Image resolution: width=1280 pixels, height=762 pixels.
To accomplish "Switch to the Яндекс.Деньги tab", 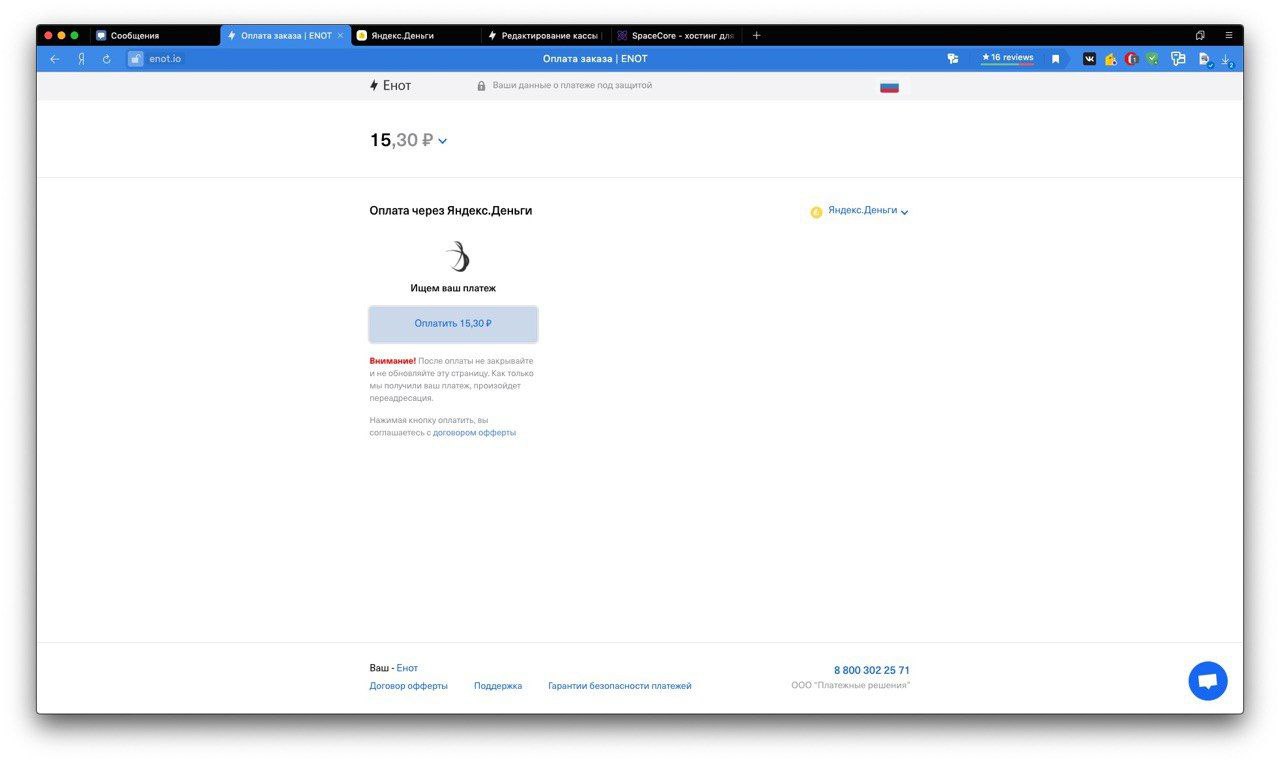I will (415, 35).
